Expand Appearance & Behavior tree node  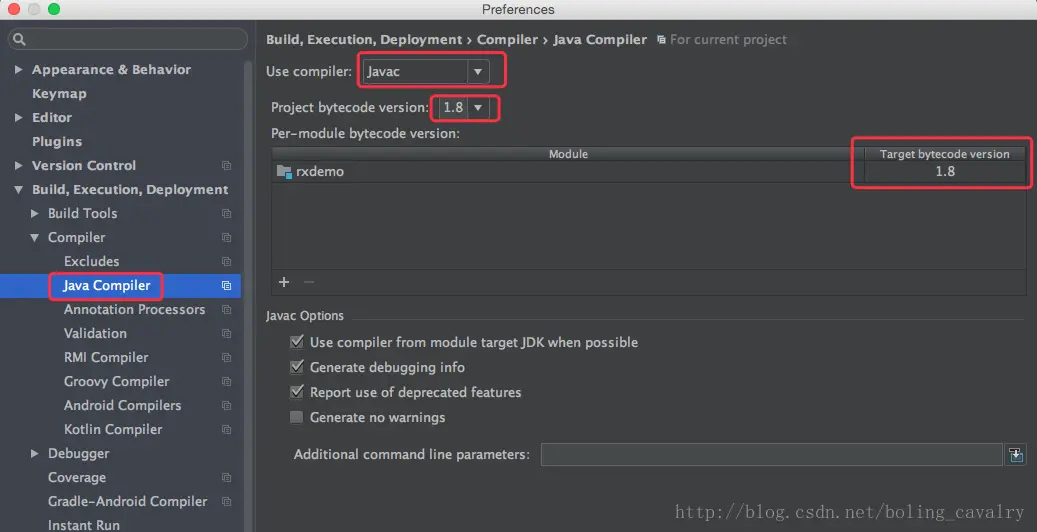pyautogui.click(x=19, y=69)
